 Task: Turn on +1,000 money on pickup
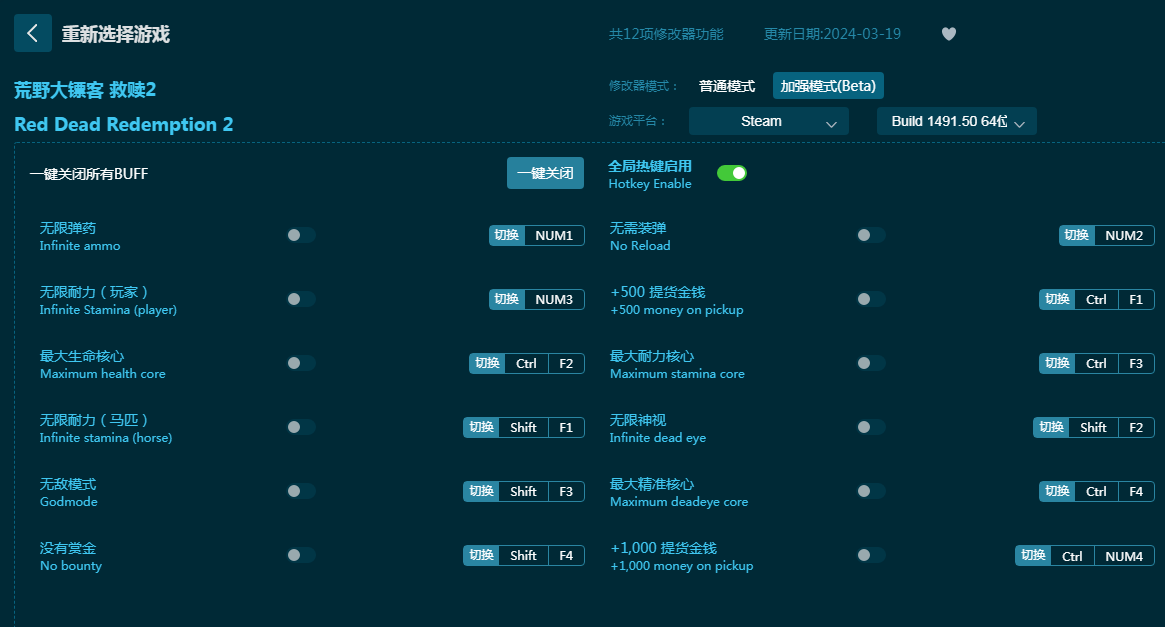(x=871, y=555)
